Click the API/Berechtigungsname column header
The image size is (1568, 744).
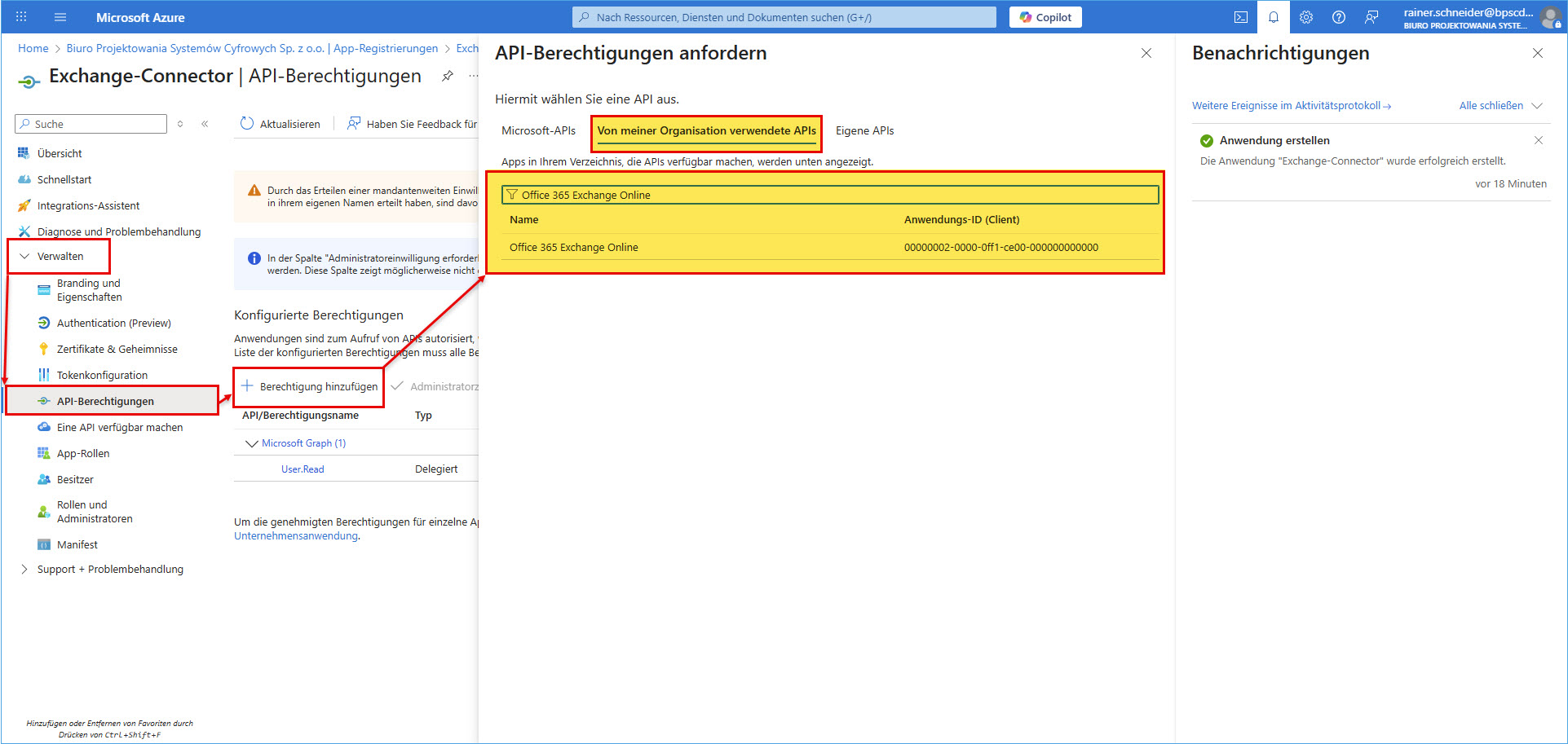coord(300,416)
